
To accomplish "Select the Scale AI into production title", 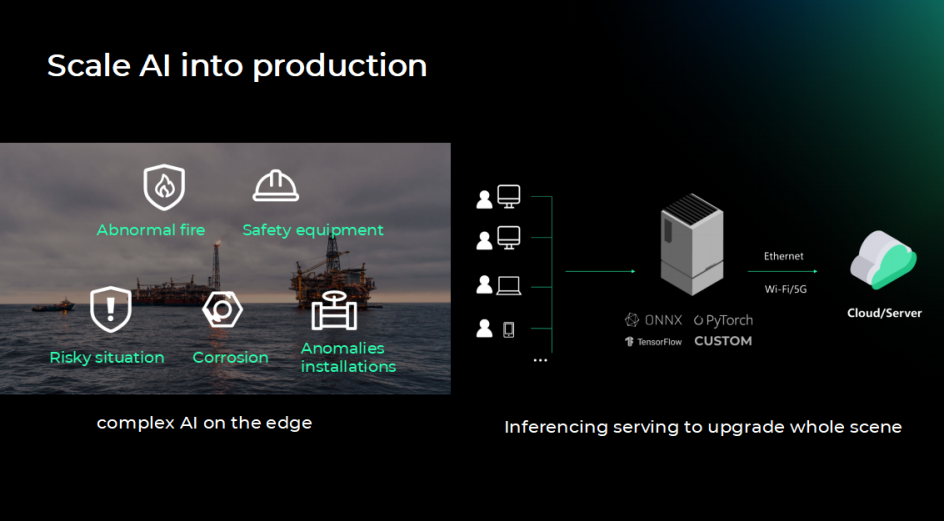I will click(x=237, y=66).
